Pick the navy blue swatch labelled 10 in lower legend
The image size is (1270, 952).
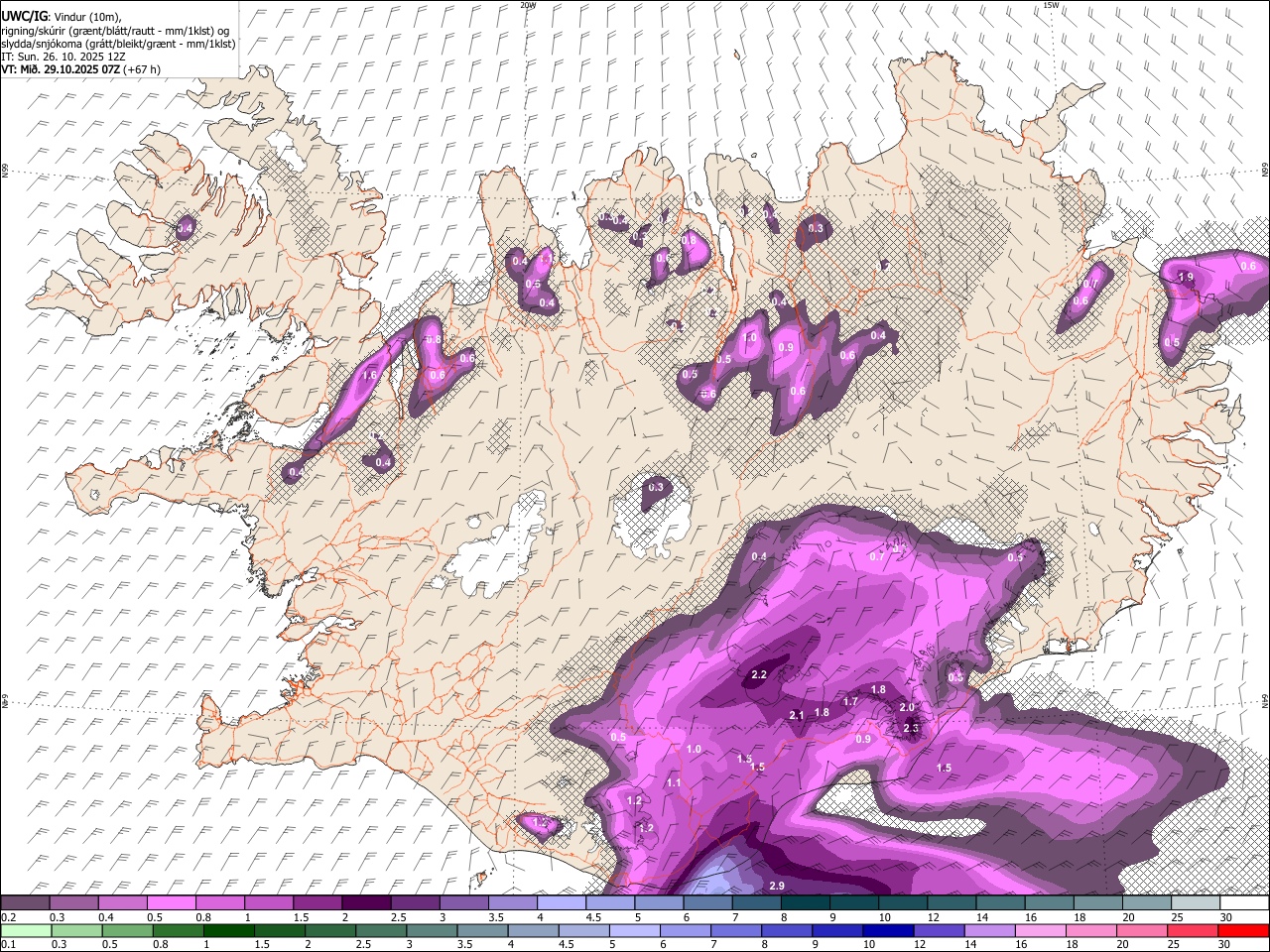pyautogui.click(x=887, y=930)
